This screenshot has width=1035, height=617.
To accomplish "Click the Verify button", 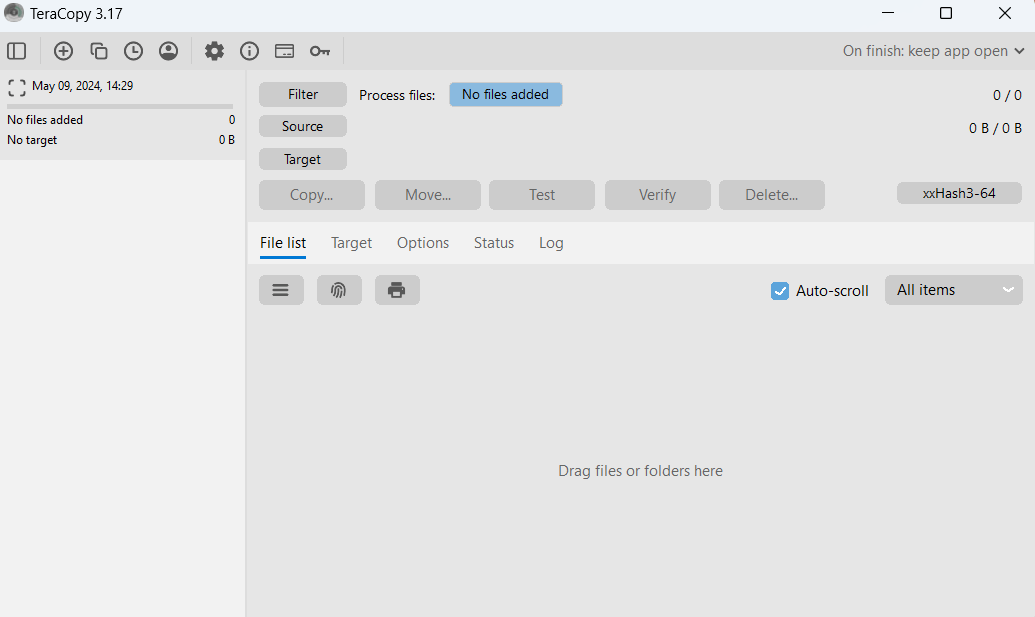I will [x=657, y=195].
